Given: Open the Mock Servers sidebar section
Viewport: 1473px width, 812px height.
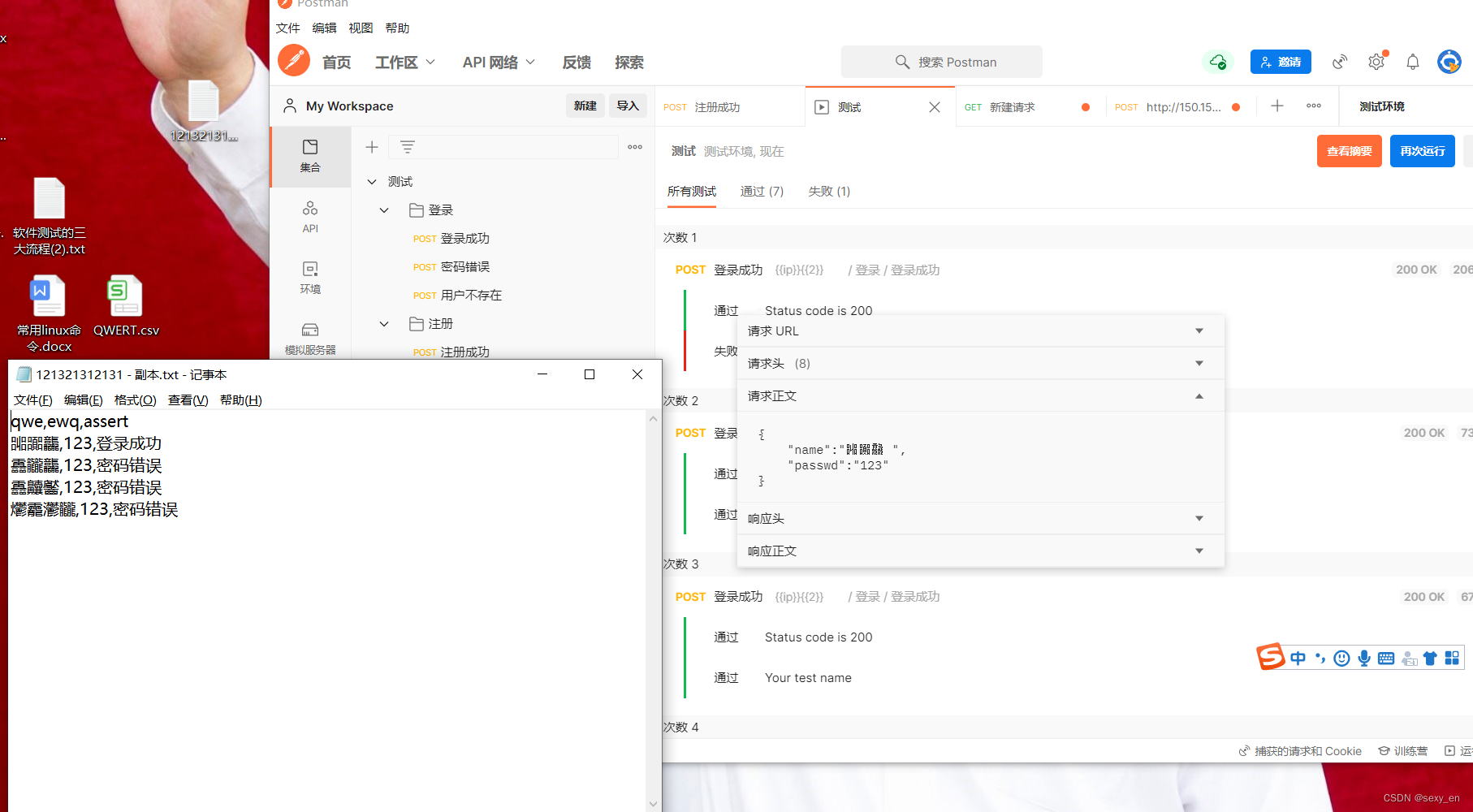Looking at the screenshot, I should point(310,339).
